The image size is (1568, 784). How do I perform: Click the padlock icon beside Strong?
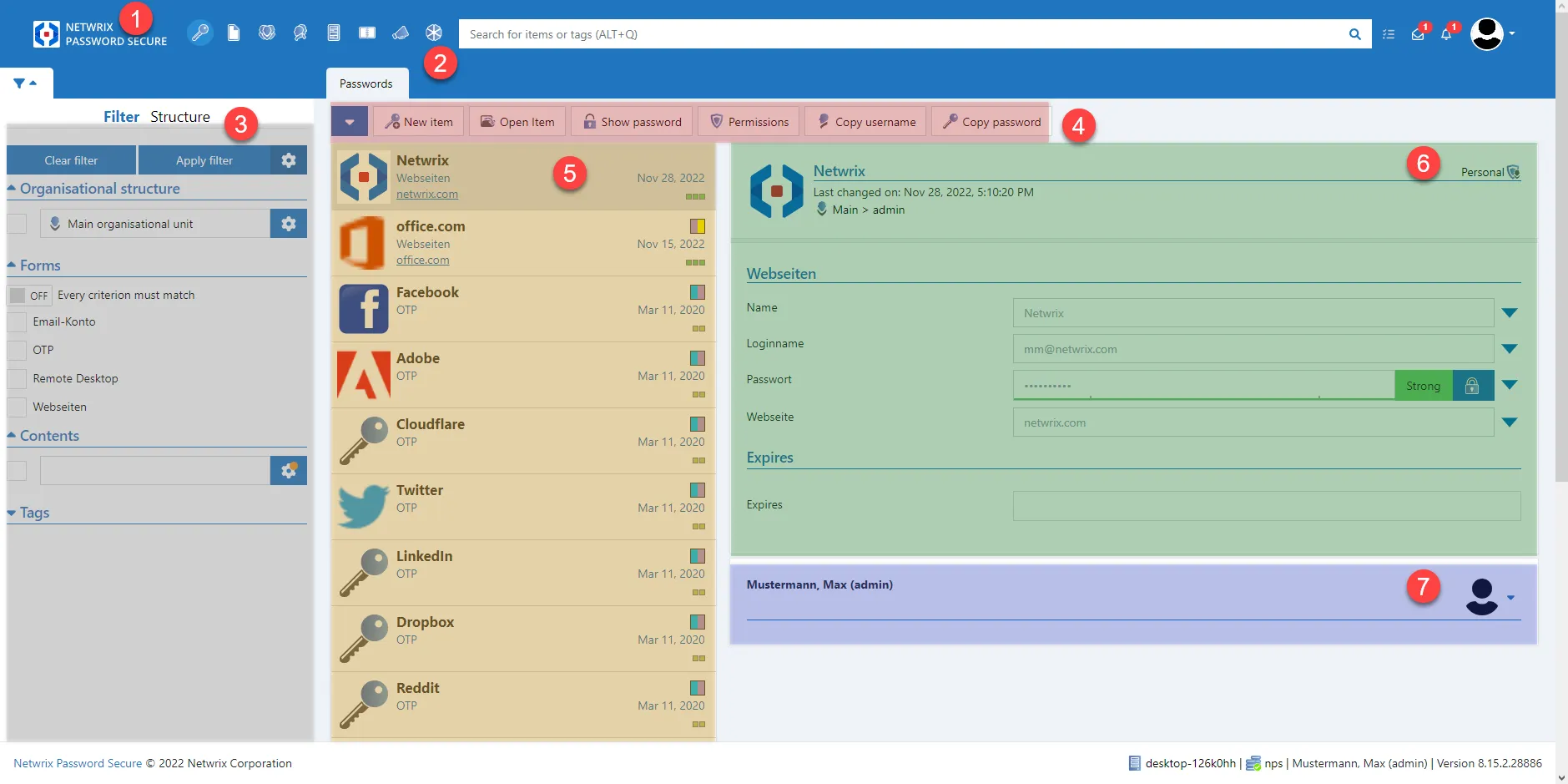(1473, 386)
